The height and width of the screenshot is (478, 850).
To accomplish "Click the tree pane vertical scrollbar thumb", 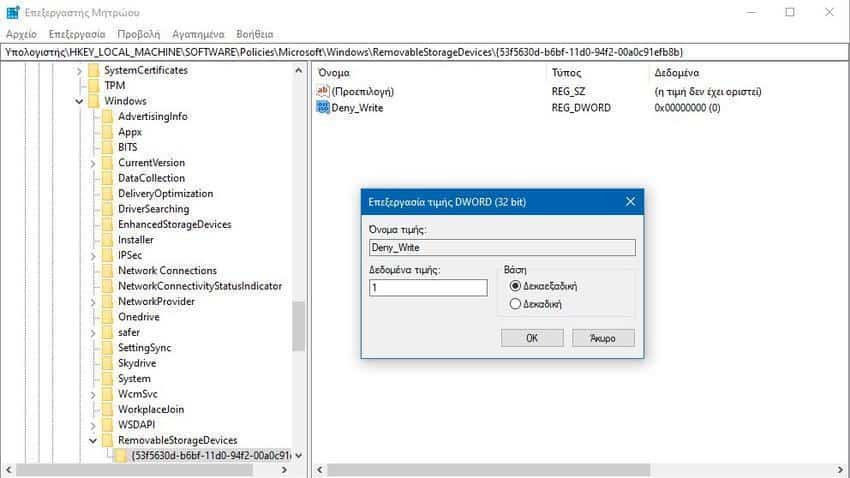I will point(298,325).
